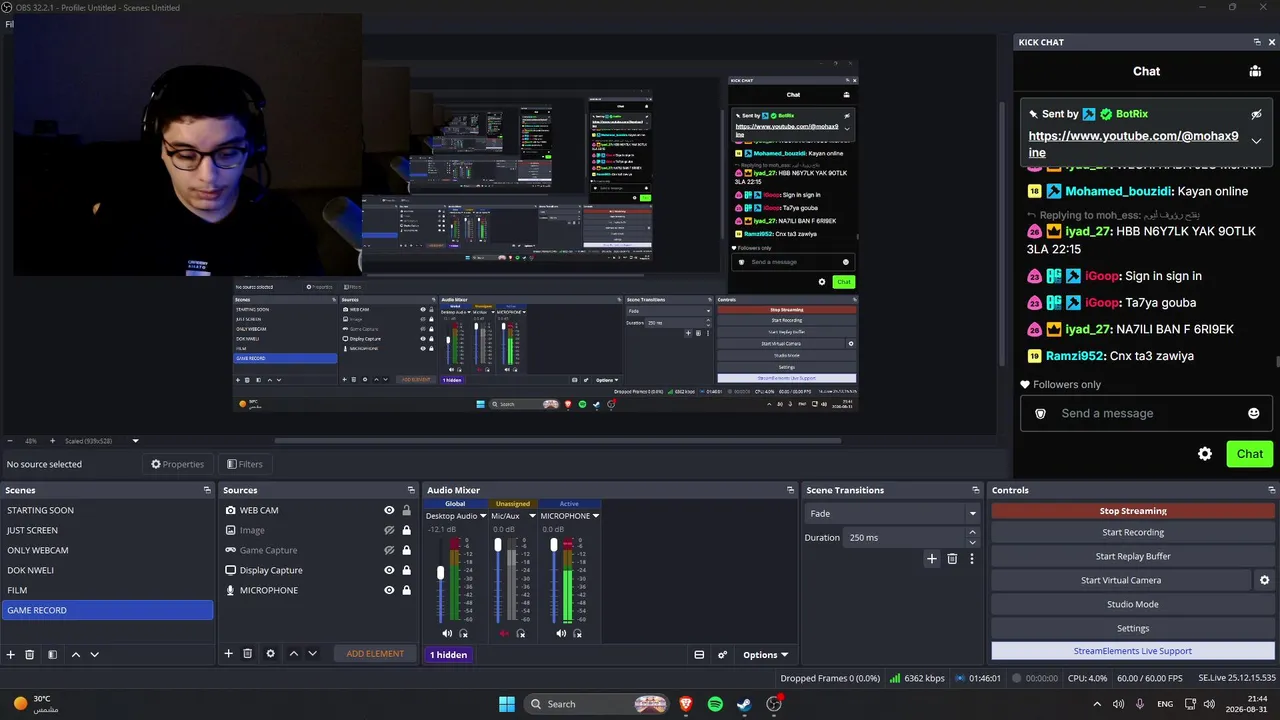The height and width of the screenshot is (720, 1280).
Task: Unlock the Image source
Action: click(407, 530)
